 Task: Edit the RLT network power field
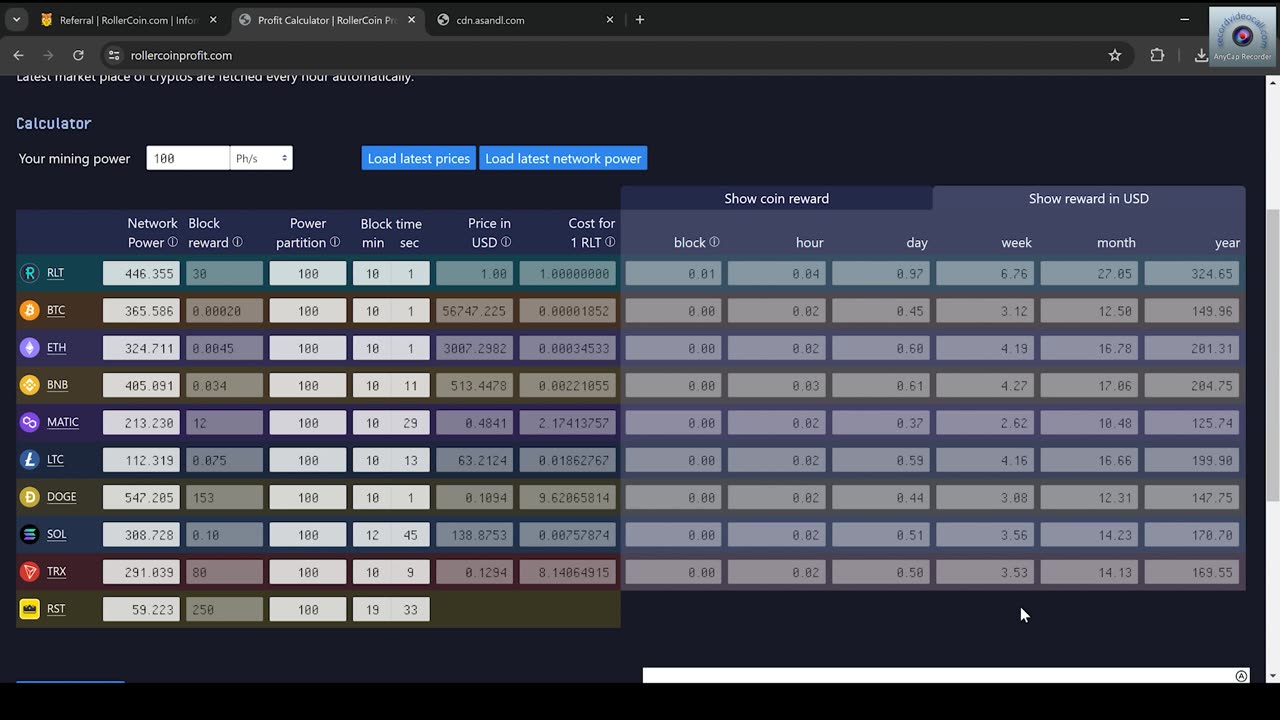click(141, 273)
